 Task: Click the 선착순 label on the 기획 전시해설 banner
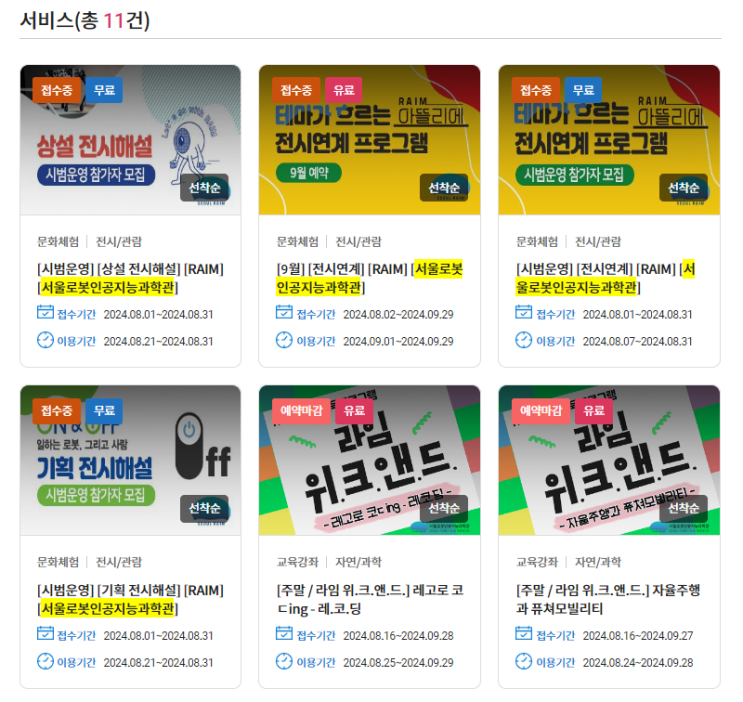[204, 509]
